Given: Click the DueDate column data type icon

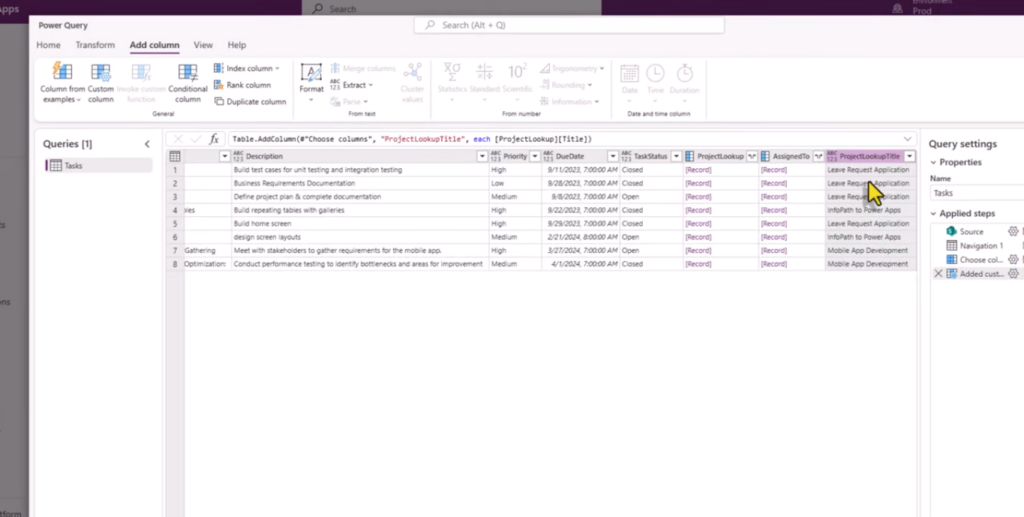Looking at the screenshot, I should coord(548,156).
